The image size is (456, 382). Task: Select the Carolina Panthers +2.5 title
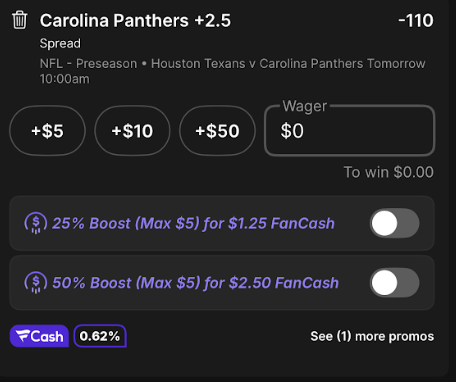[135, 21]
